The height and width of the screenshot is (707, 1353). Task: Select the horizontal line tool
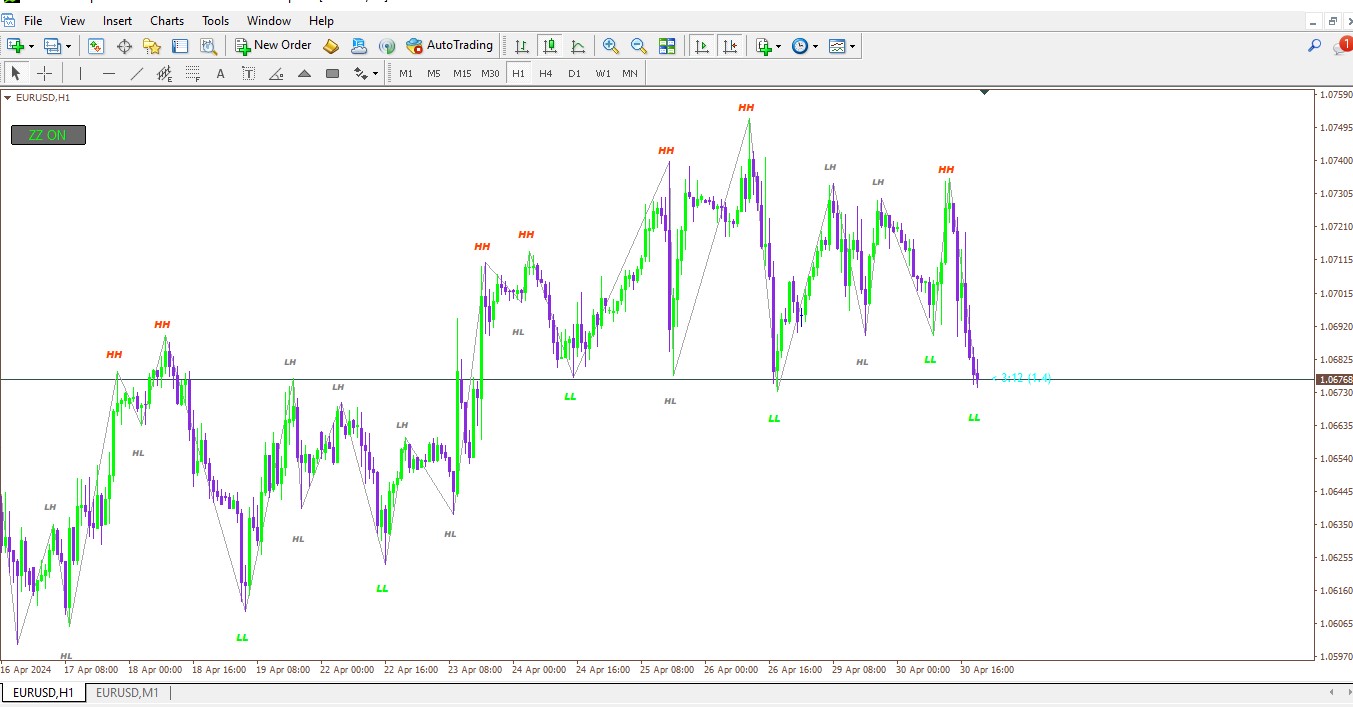pyautogui.click(x=109, y=73)
